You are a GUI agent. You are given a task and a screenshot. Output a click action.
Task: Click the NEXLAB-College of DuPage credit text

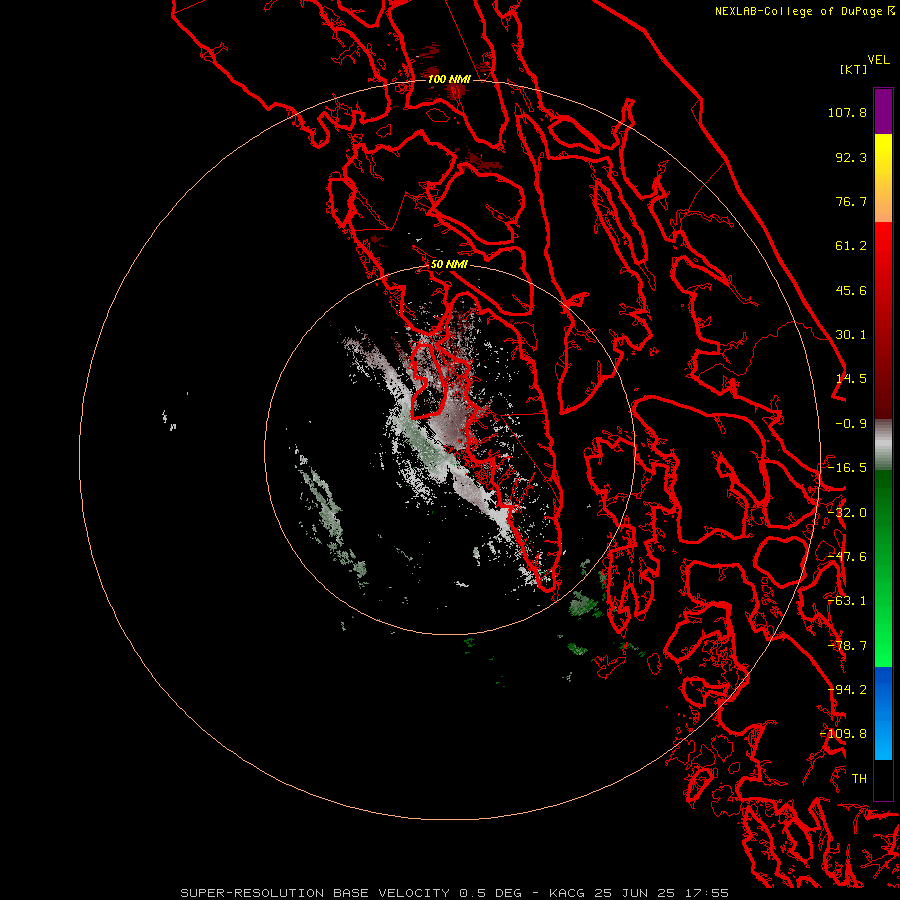805,11
